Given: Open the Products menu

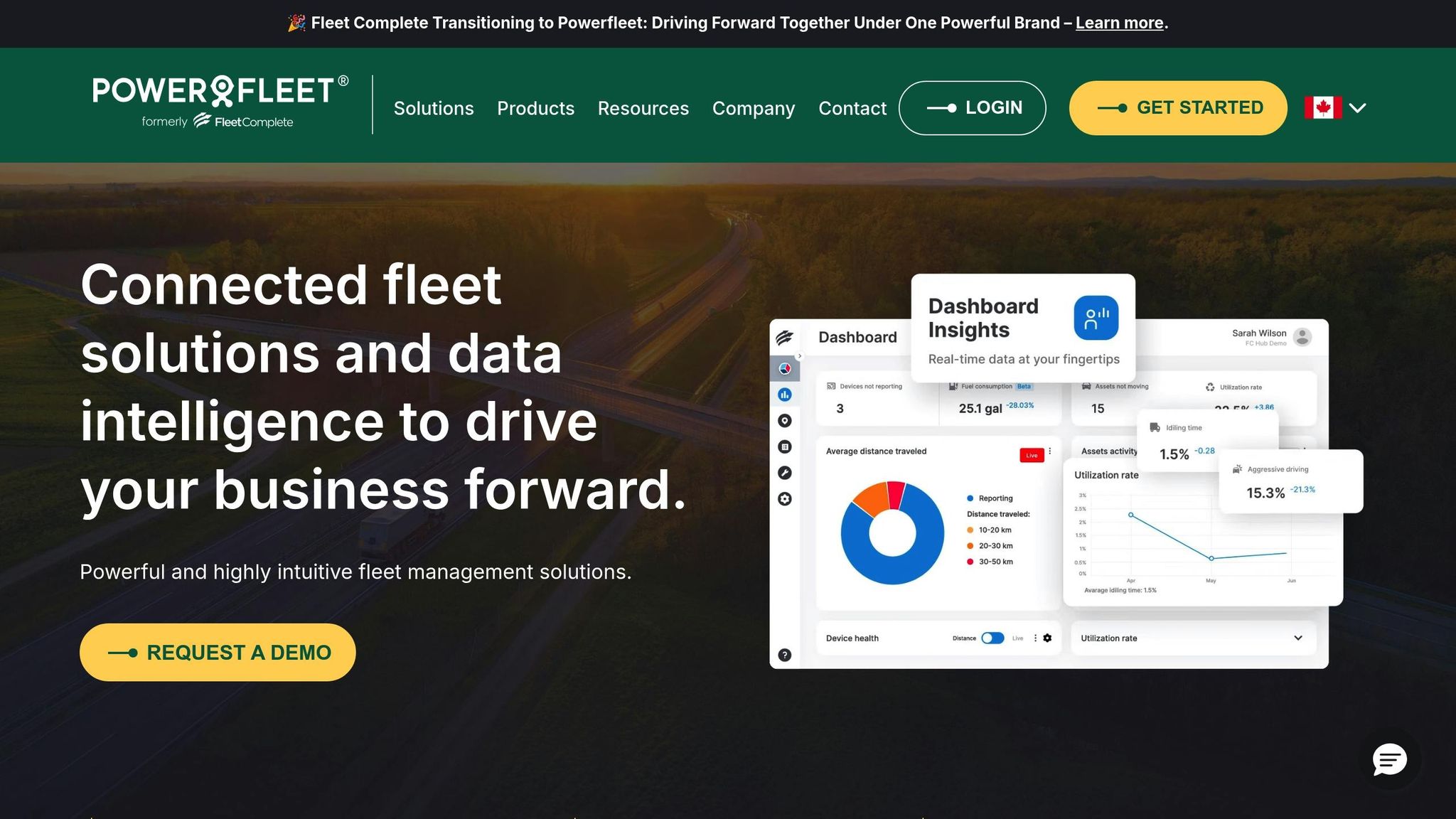Looking at the screenshot, I should [535, 108].
